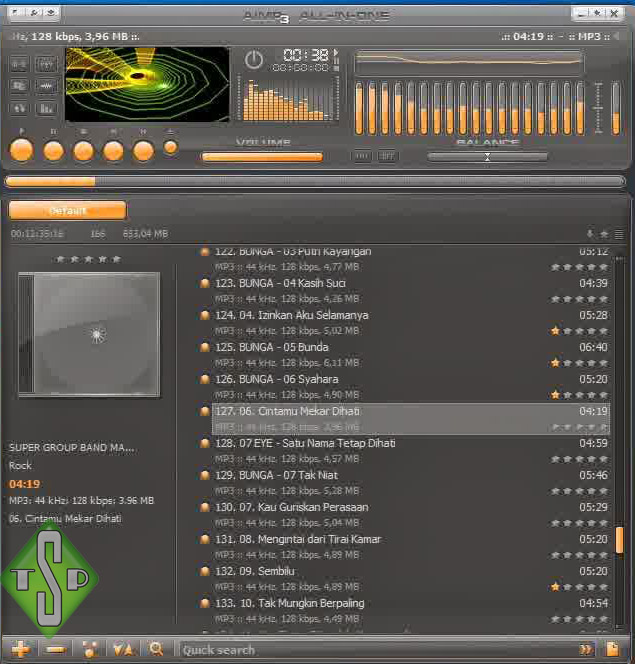
Task: Select track 131. 08. Mengintai dari Tirai Kamar
Action: [x=411, y=547]
